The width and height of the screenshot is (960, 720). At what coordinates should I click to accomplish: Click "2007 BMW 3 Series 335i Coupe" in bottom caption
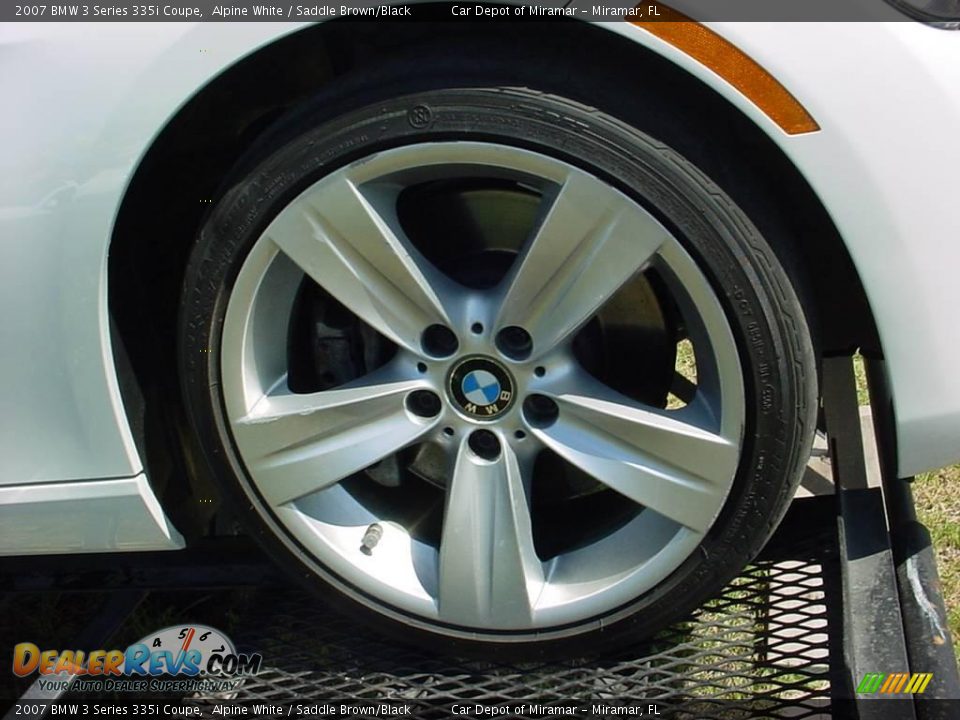click(x=108, y=710)
